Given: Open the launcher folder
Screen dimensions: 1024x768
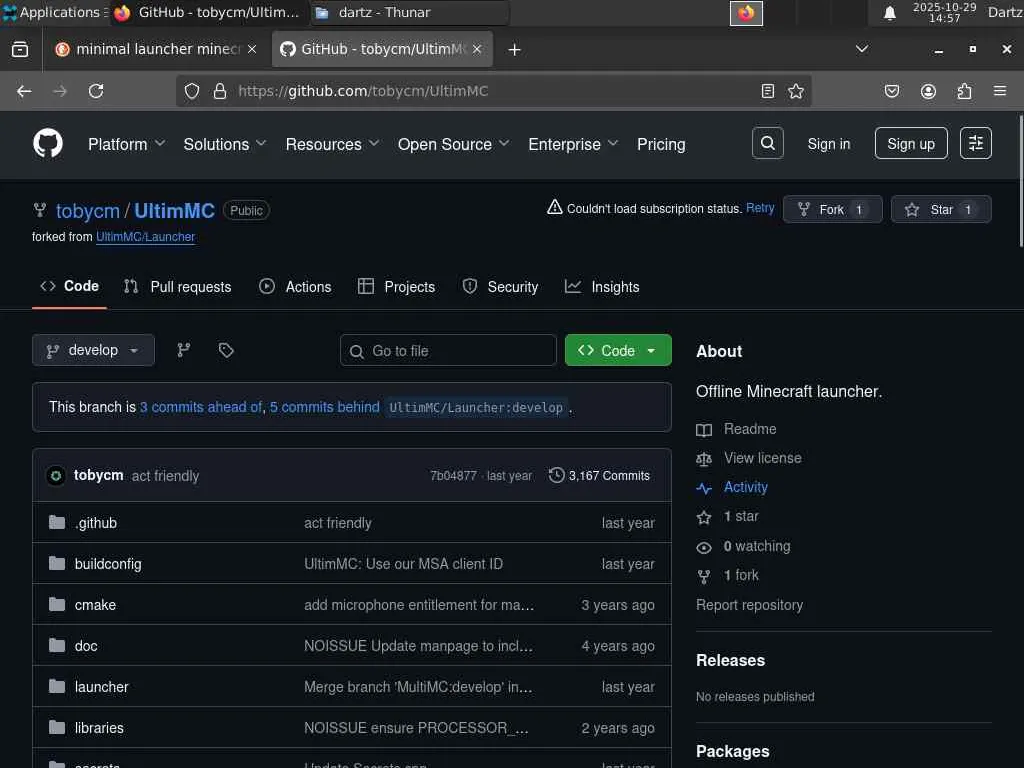Looking at the screenshot, I should tap(101, 687).
